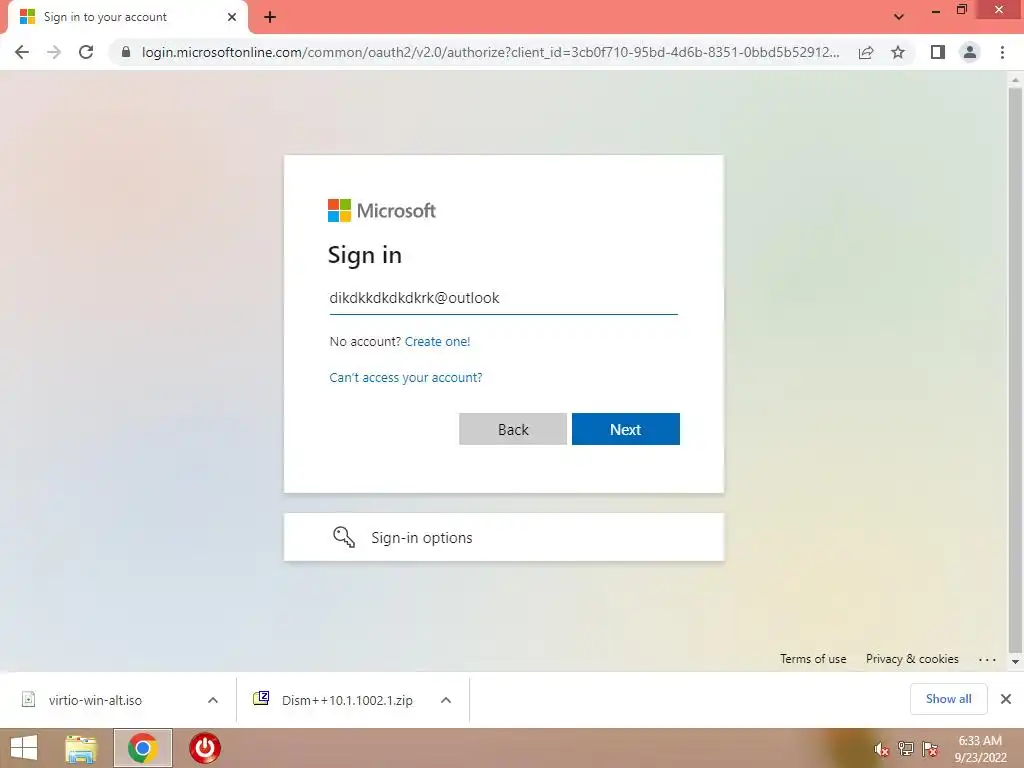1024x768 pixels.
Task: Expand options for Dism++ zip download
Action: pos(446,700)
